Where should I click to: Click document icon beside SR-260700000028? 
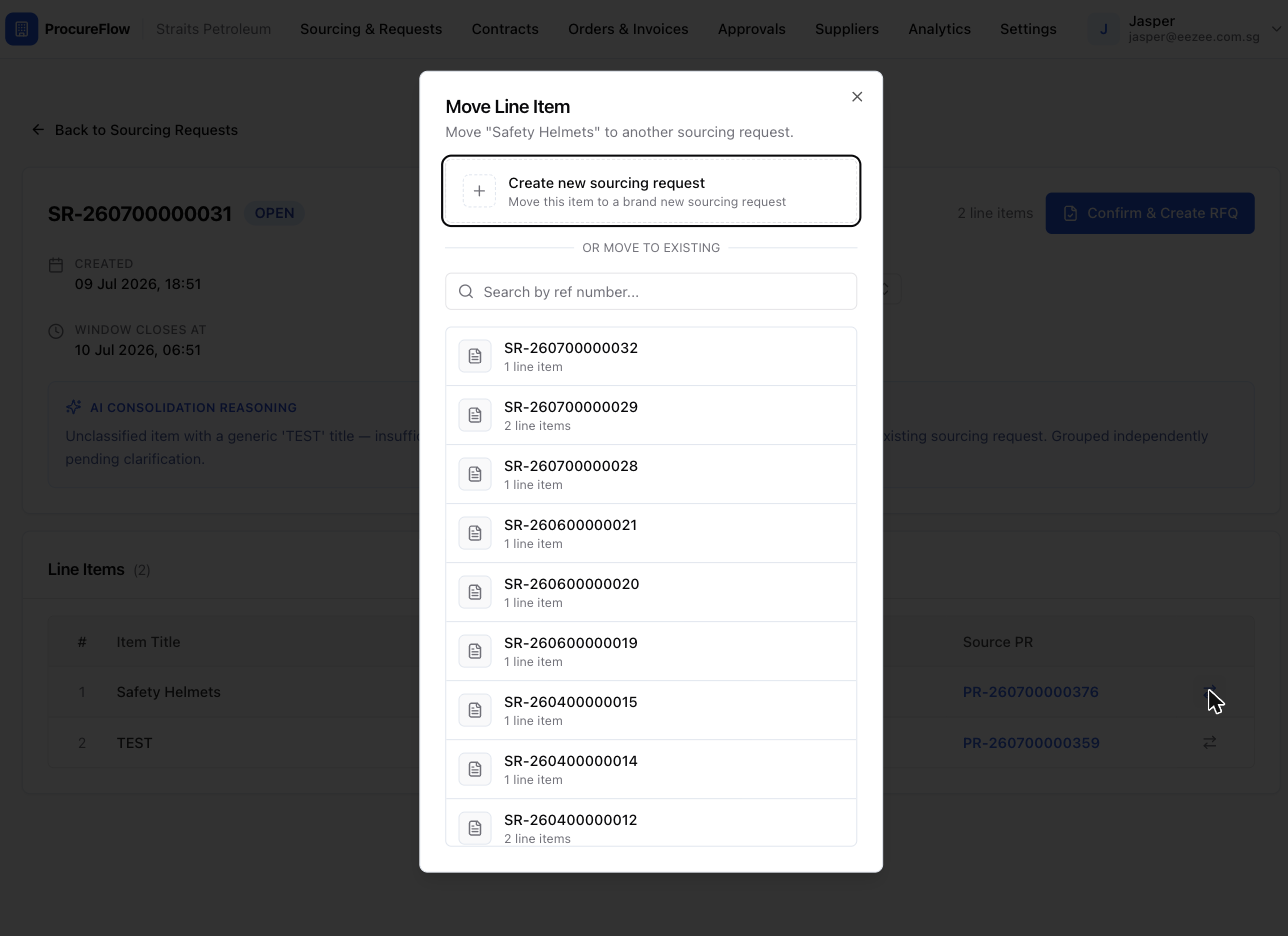coord(475,474)
